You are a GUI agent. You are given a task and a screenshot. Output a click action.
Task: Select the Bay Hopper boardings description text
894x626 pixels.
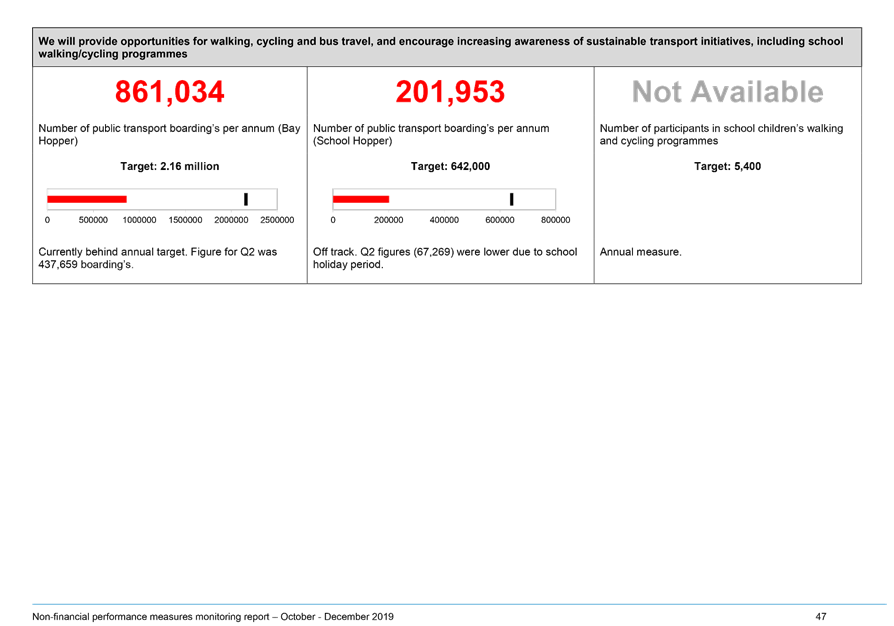tap(169, 135)
